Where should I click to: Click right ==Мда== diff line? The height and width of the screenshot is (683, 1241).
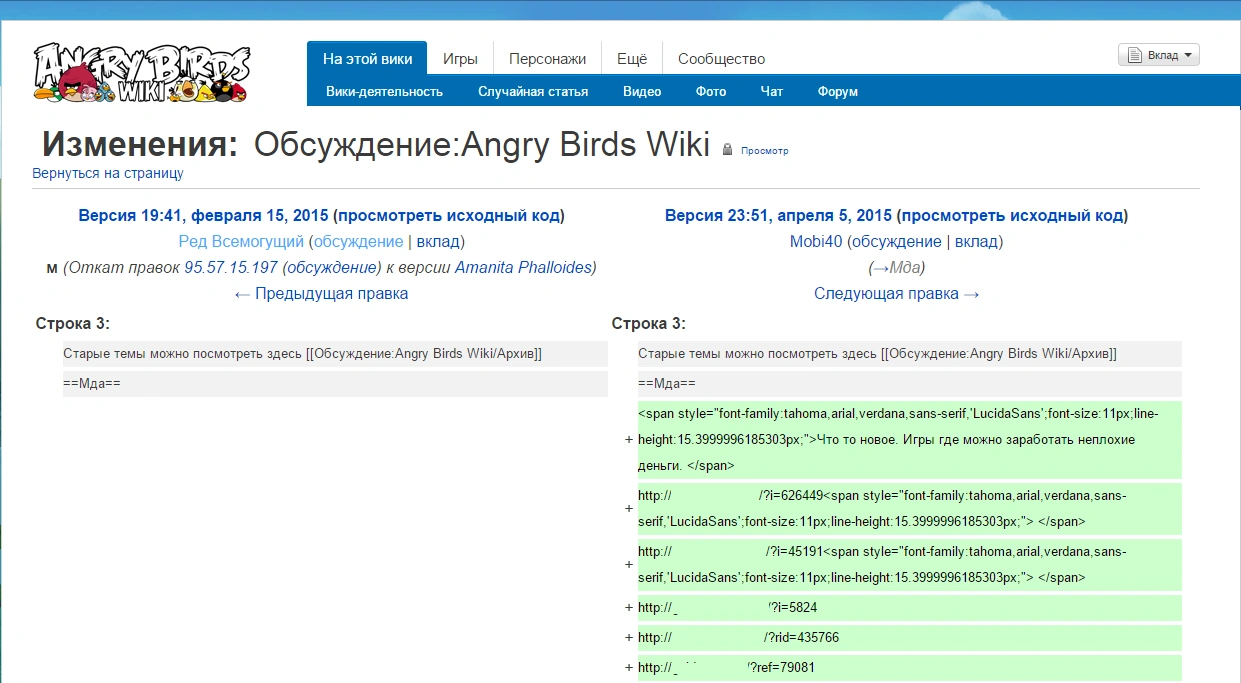click(x=910, y=384)
